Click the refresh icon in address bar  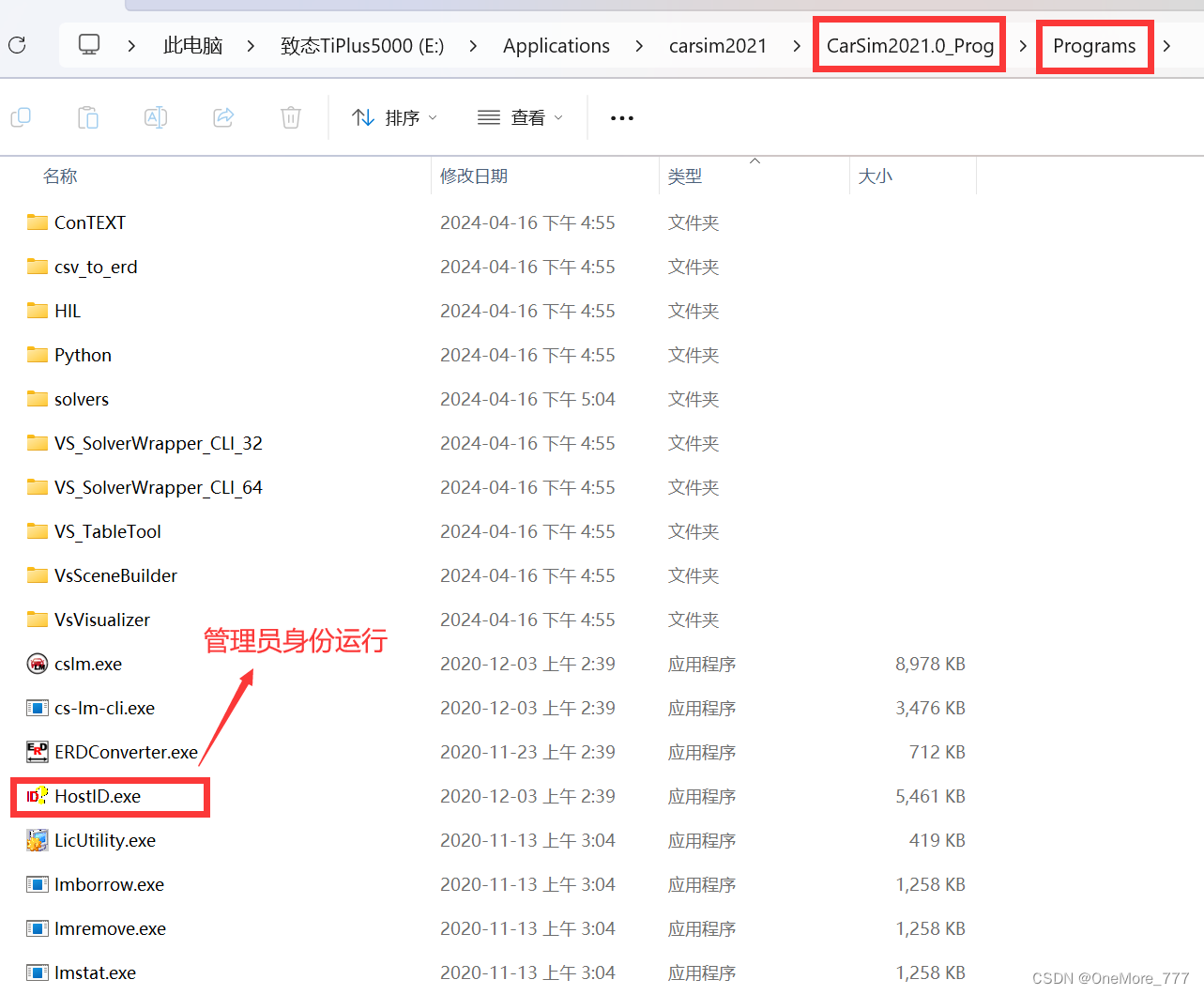(17, 45)
